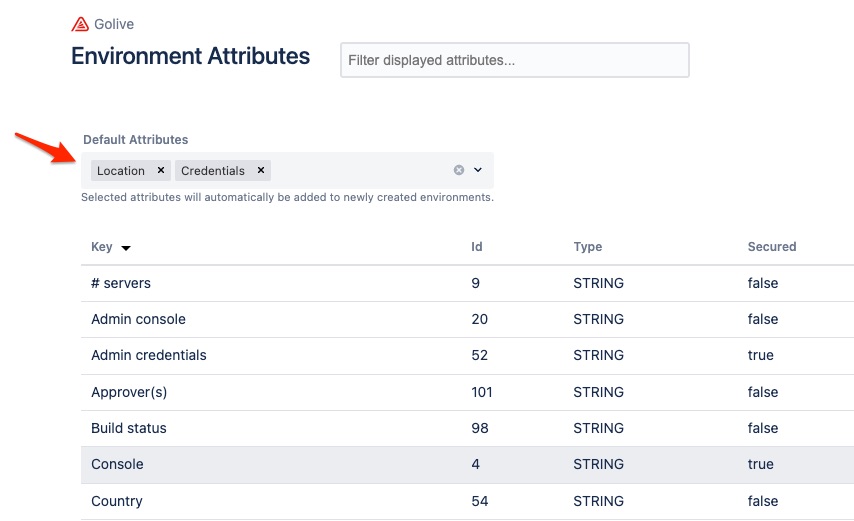Image resolution: width=854 pixels, height=521 pixels.
Task: Click the Type column header
Action: tap(587, 247)
